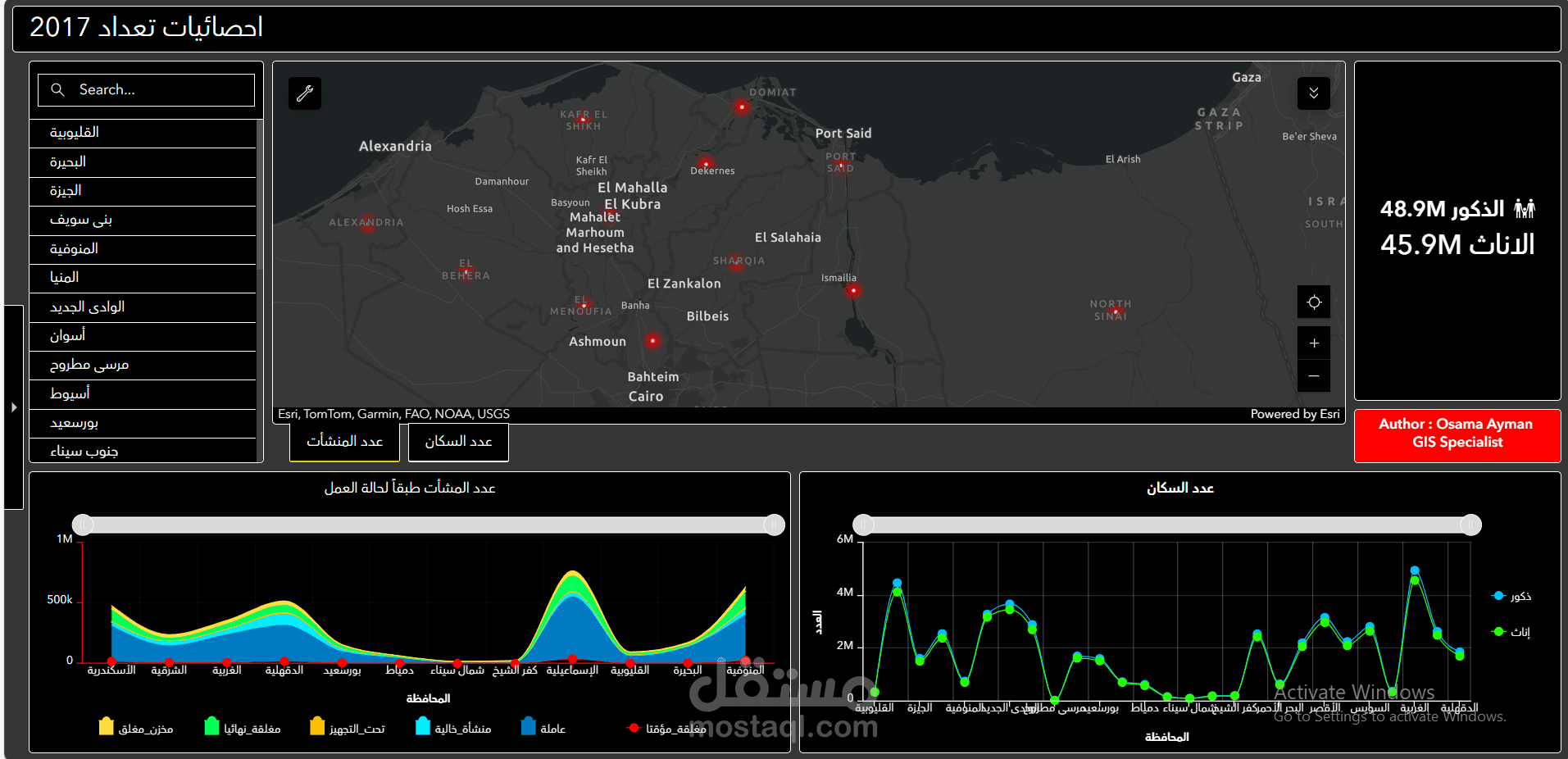Viewport: 1568px width, 759px height.
Task: Toggle the منشأة_خالية cyan legend series
Action: click(453, 728)
